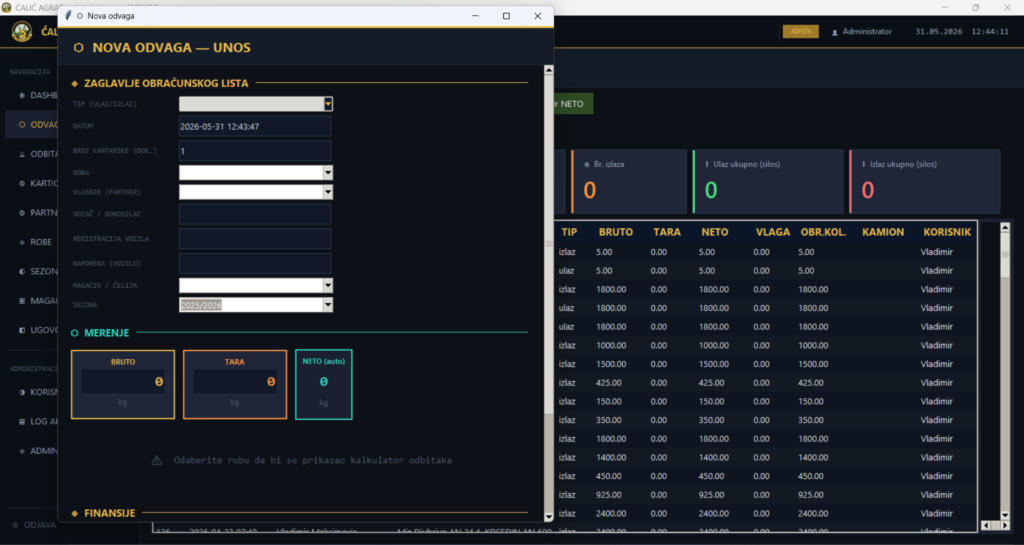
Task: Click the VOZAČ / DONOSILAC input field
Action: pyautogui.click(x=255, y=214)
